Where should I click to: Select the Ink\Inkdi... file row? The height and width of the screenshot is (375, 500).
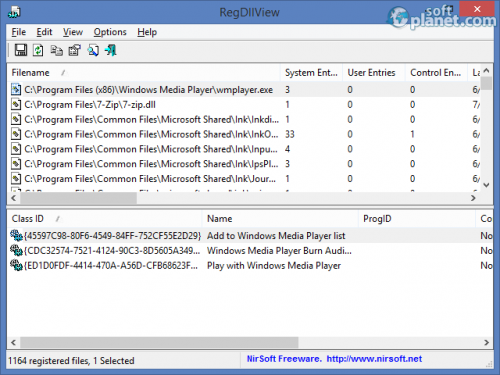click(245, 119)
